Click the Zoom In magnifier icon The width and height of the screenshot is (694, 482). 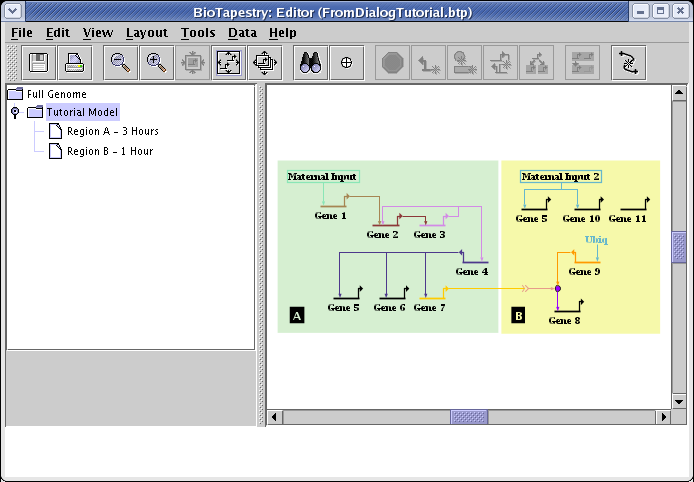coord(156,63)
